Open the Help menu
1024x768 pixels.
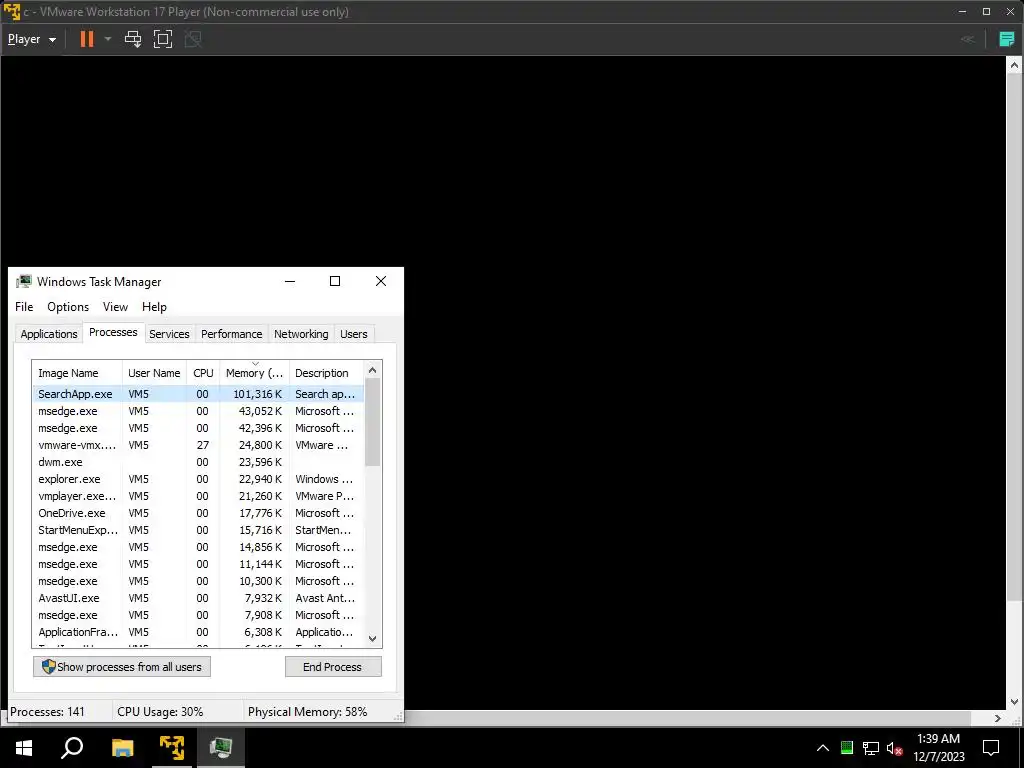[154, 307]
